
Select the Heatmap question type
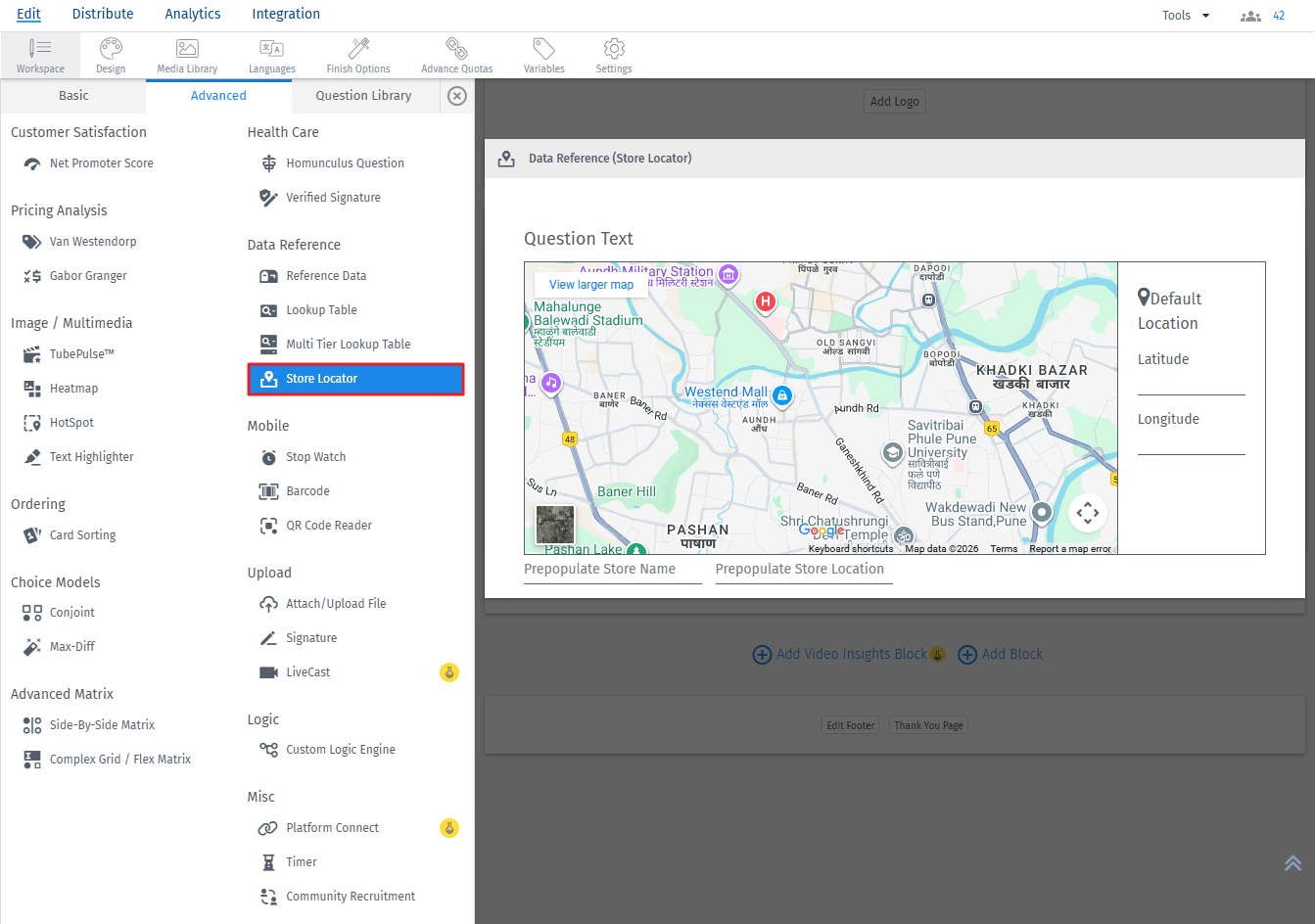(x=73, y=389)
